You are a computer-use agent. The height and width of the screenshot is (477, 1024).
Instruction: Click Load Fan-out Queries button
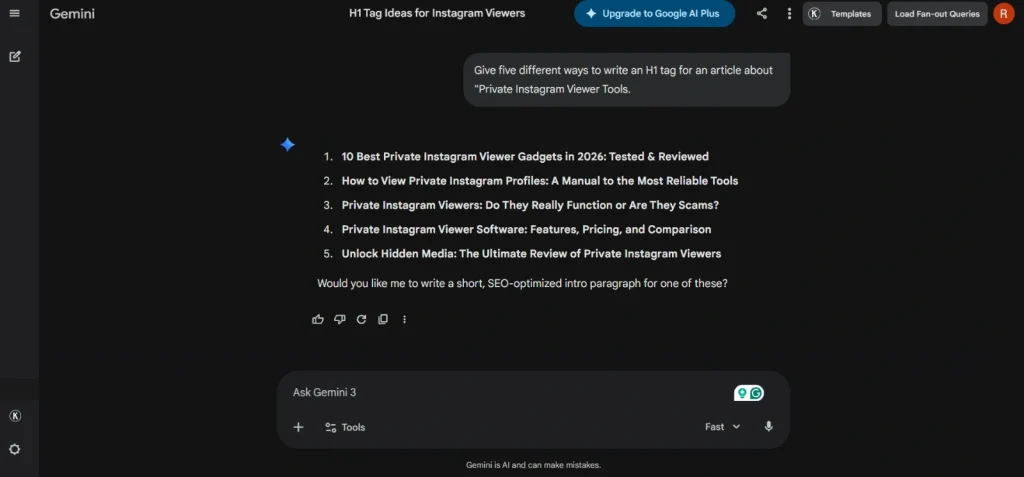(936, 14)
